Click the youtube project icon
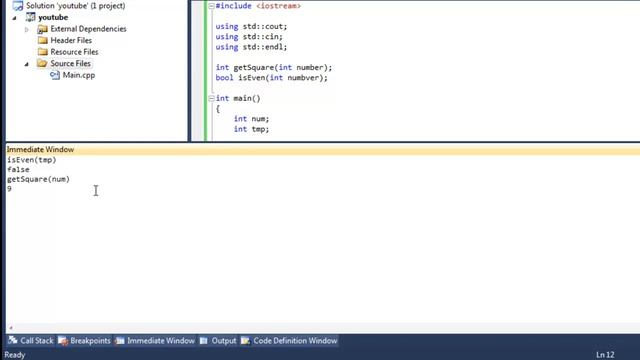This screenshot has width=640, height=360. tap(31, 17)
